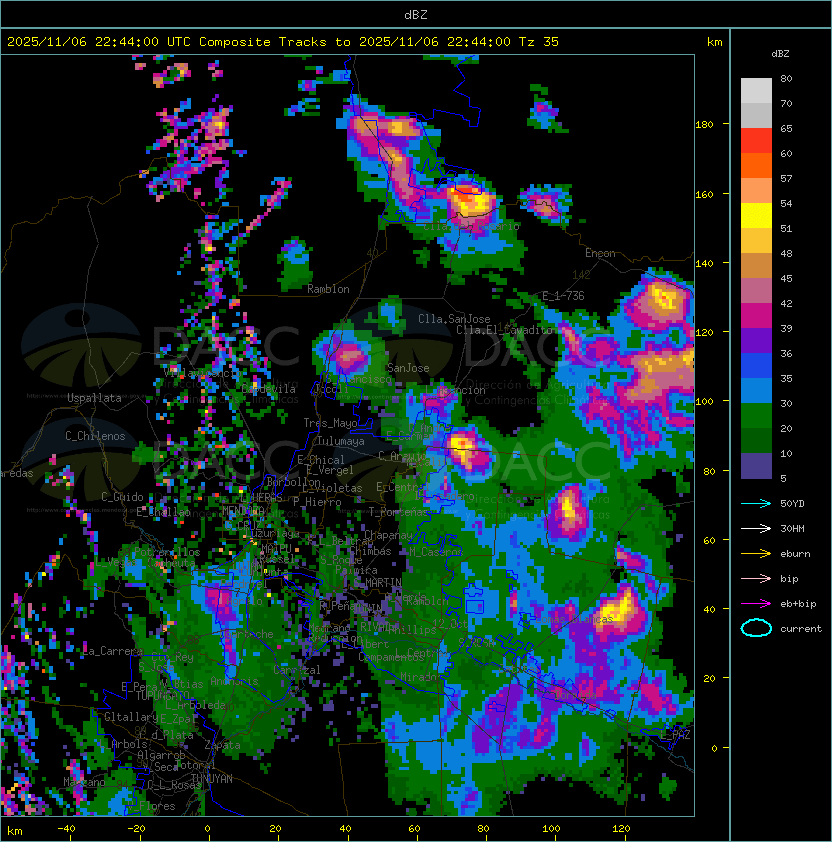Click the cyan 50YD arrow legend icon
Viewport: 832px width, 842px height.
tap(756, 504)
